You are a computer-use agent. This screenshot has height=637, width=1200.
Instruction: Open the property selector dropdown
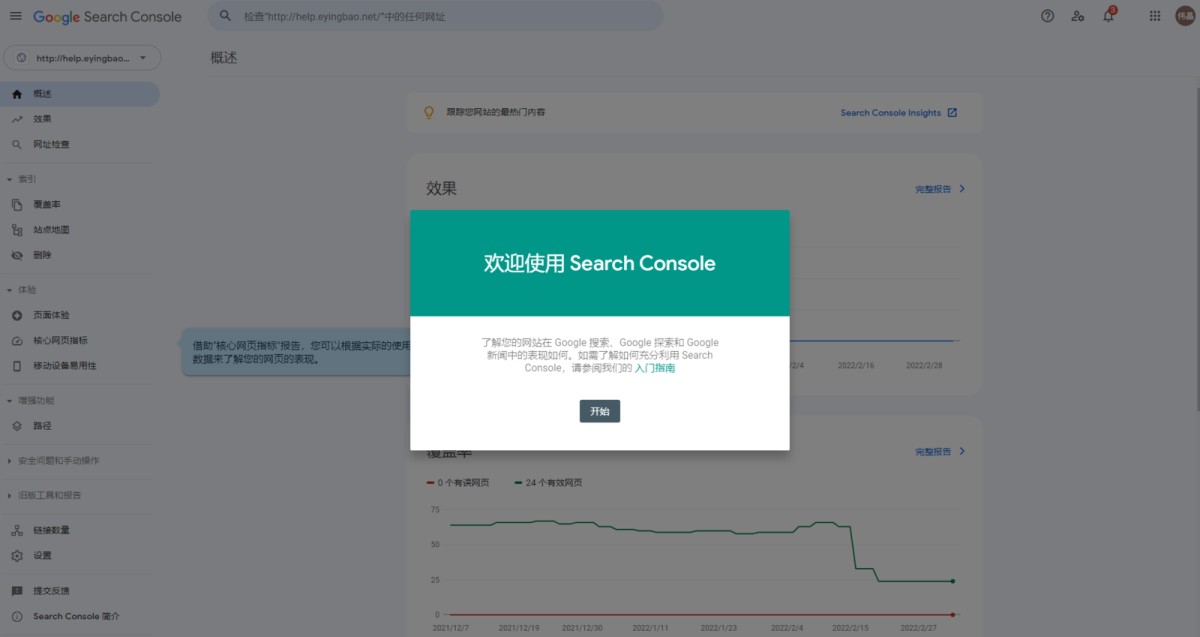pyautogui.click(x=81, y=58)
